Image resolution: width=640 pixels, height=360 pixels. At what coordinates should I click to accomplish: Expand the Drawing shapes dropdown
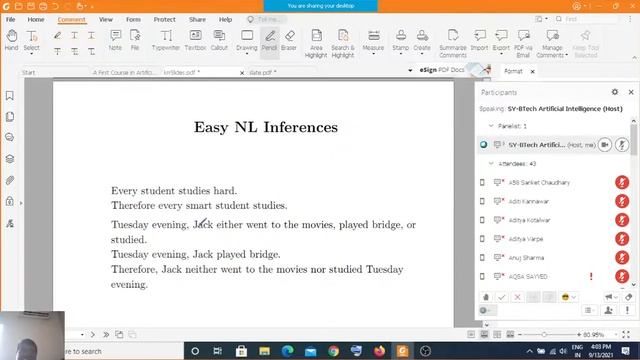click(247, 54)
